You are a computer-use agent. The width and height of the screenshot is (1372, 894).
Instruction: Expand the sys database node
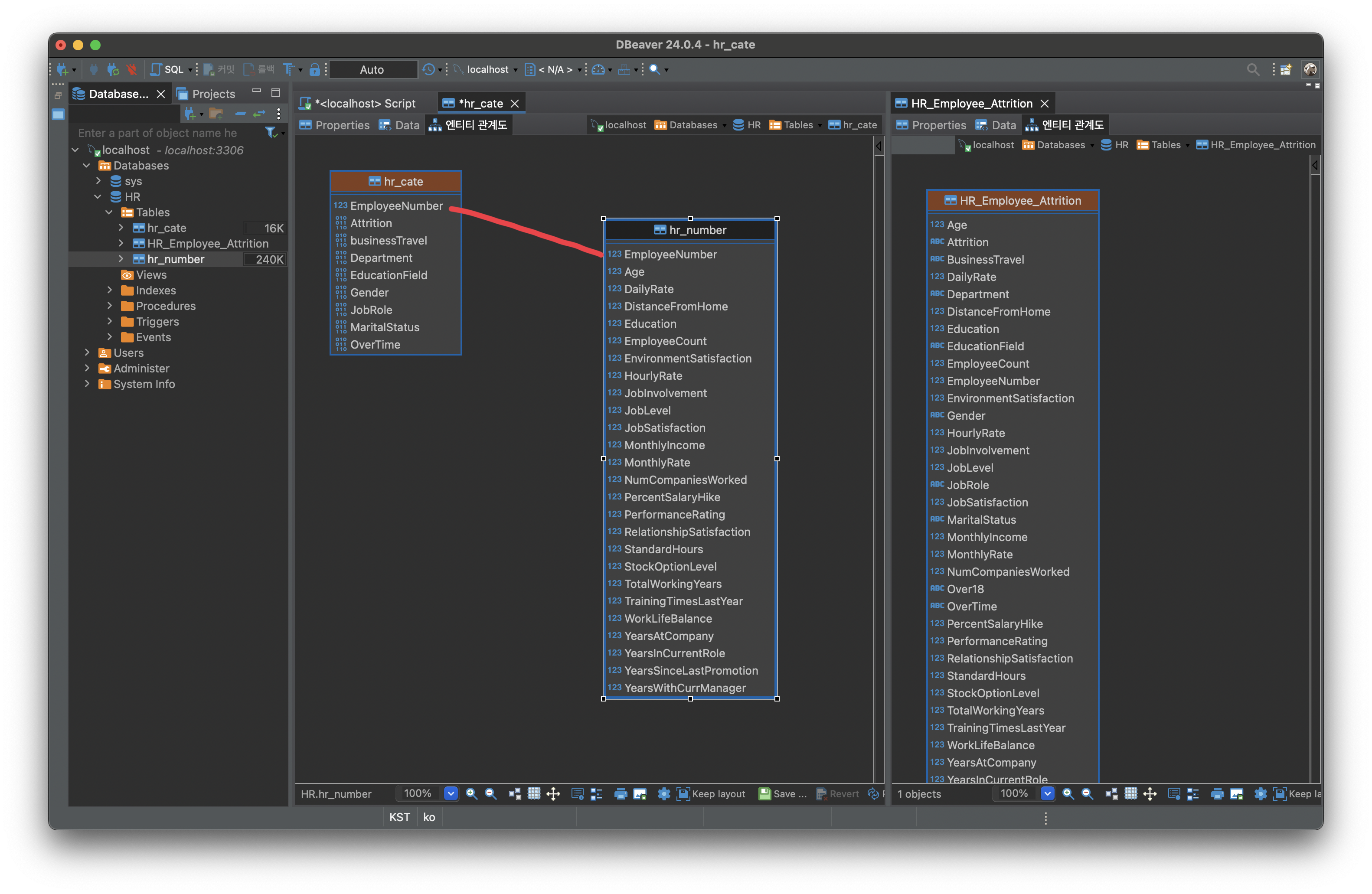[x=98, y=181]
